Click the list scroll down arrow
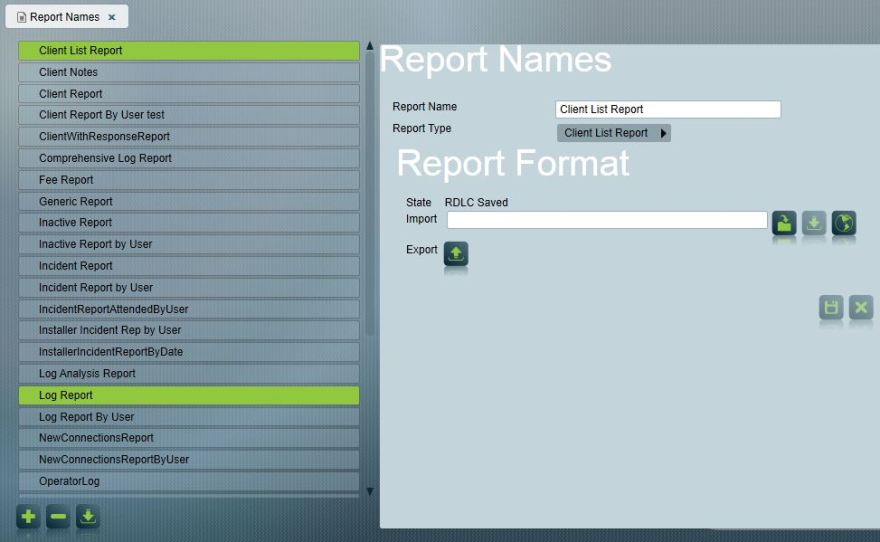This screenshot has width=880, height=542. click(370, 492)
